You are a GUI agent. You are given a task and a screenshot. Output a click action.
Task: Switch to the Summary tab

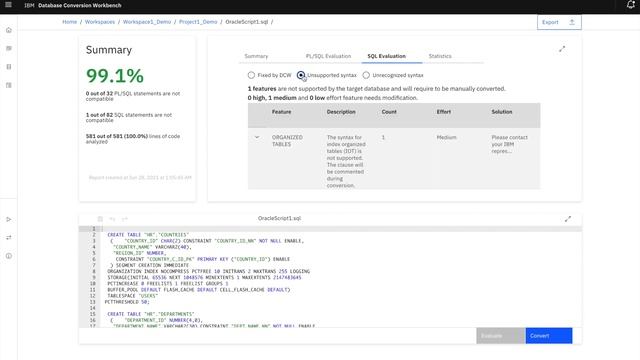pyautogui.click(x=256, y=56)
